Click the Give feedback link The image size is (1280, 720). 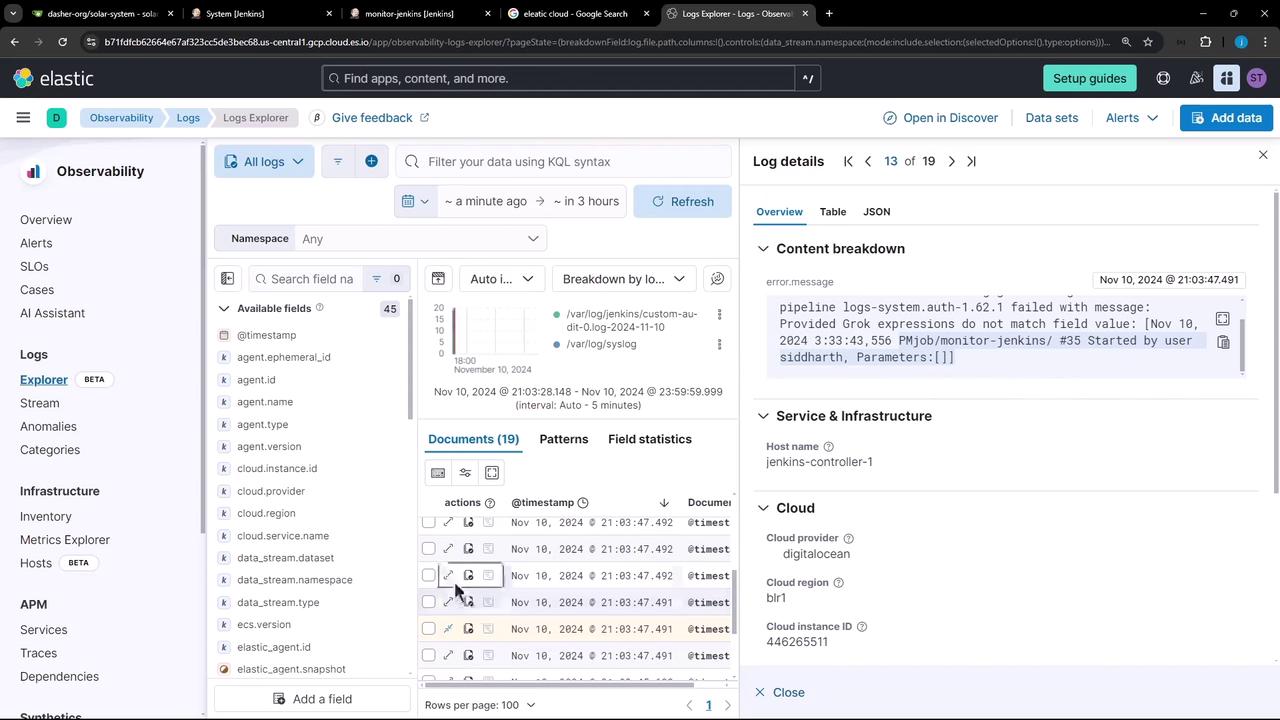380,118
